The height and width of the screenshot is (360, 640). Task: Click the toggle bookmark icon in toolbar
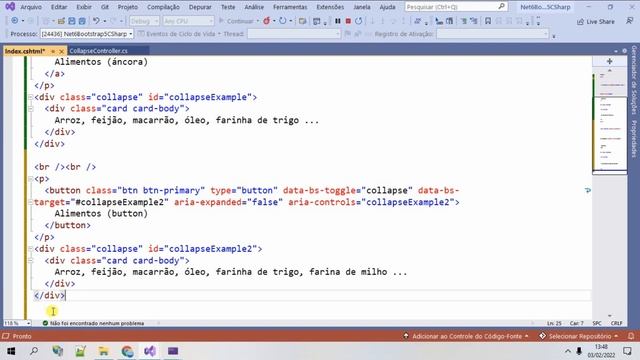pos(488,21)
